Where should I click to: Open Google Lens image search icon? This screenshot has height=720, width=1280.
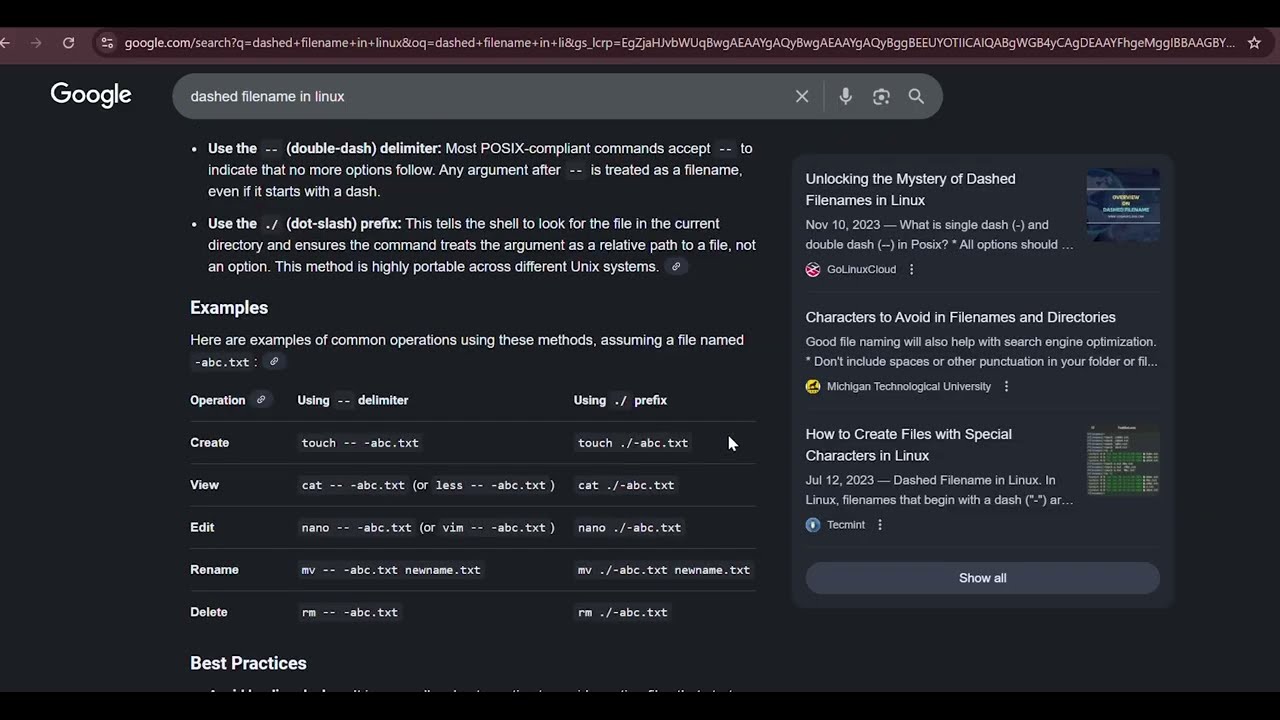pos(881,96)
